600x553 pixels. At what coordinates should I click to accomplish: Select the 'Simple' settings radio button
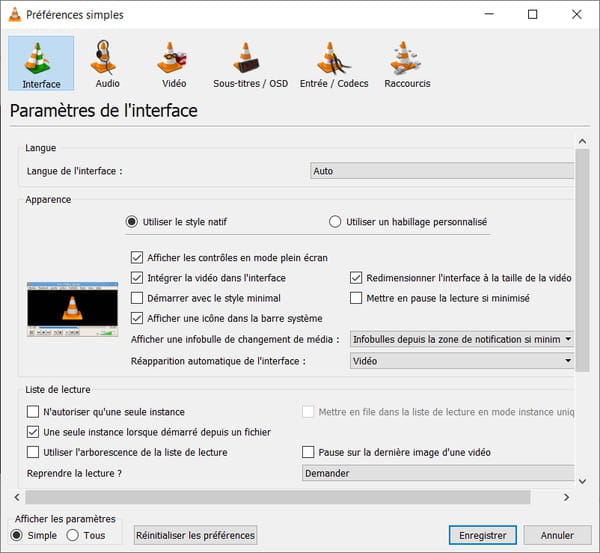[16, 535]
